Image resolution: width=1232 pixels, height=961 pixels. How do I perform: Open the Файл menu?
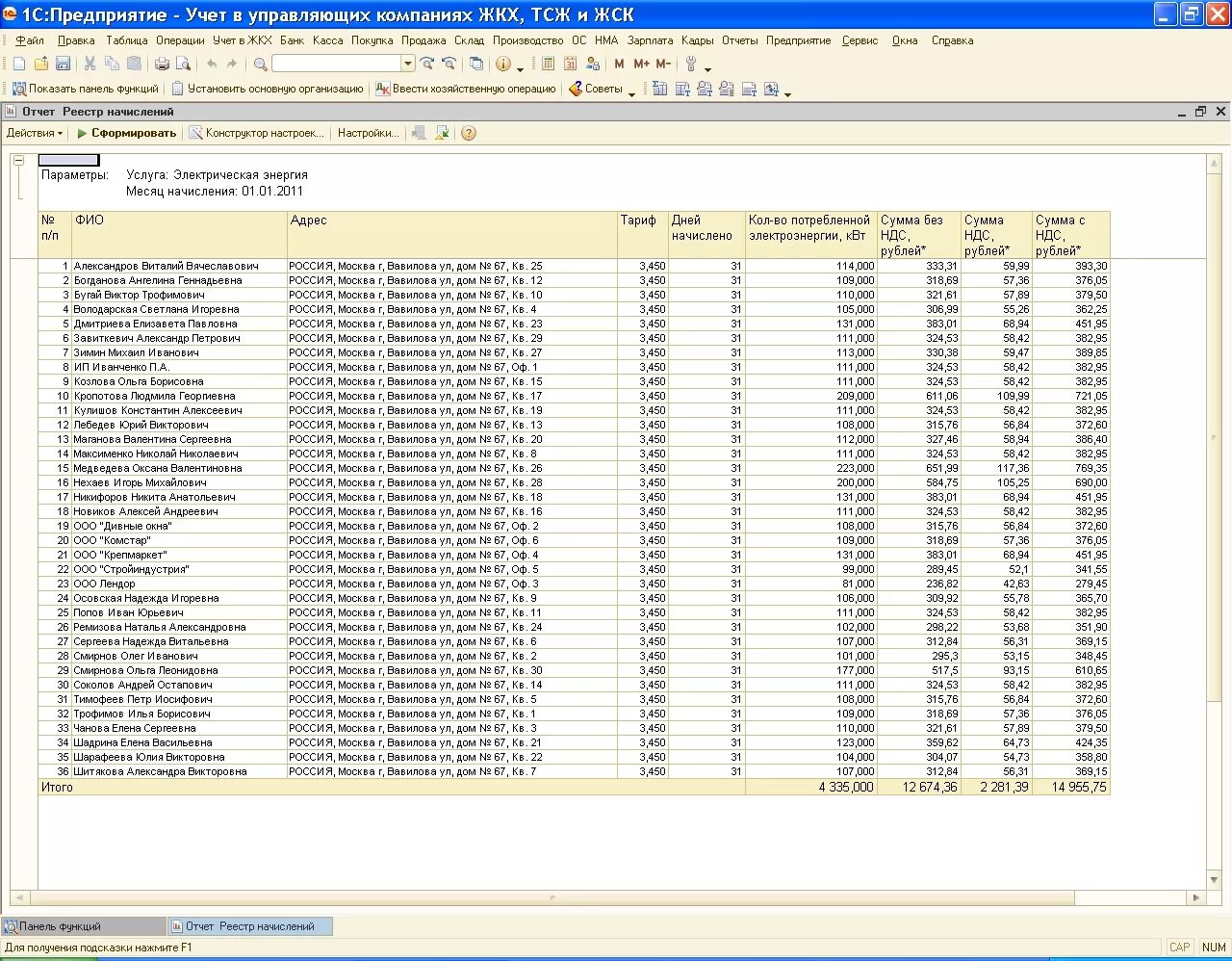pos(30,40)
